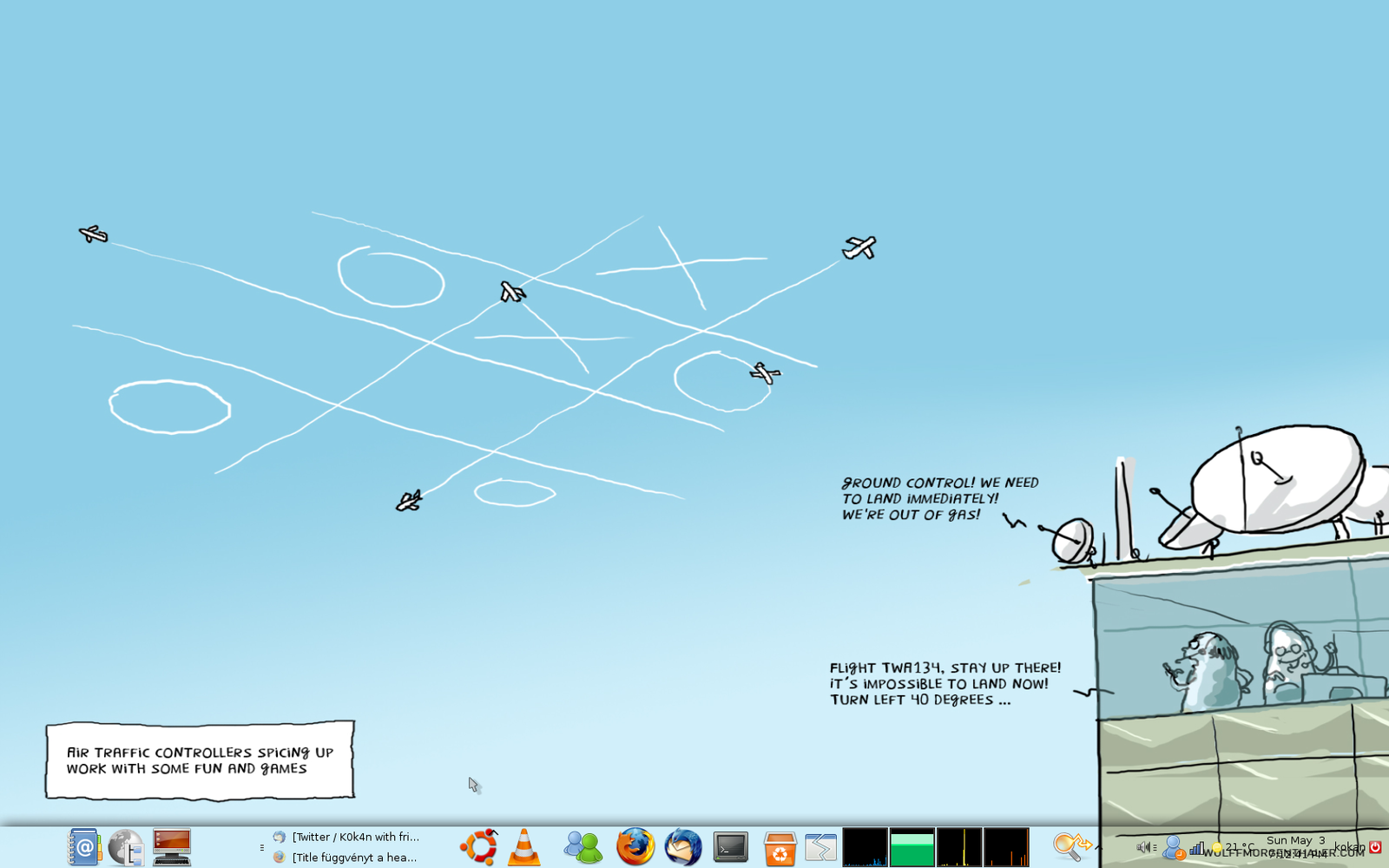Open the desktop search magnifier icon
Image resolution: width=1389 pixels, height=868 pixels.
click(1070, 846)
